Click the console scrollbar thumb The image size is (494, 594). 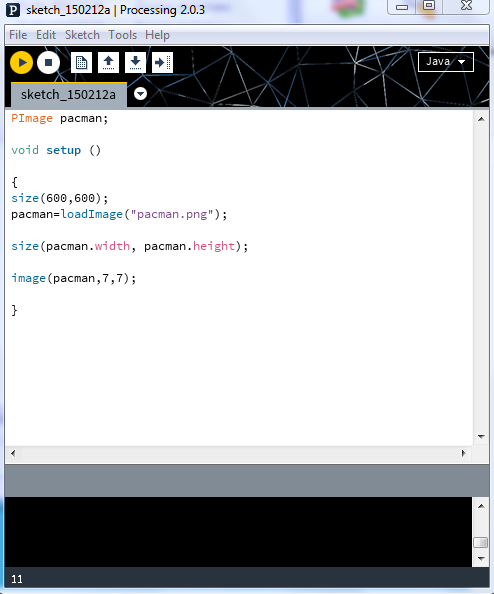[x=481, y=542]
